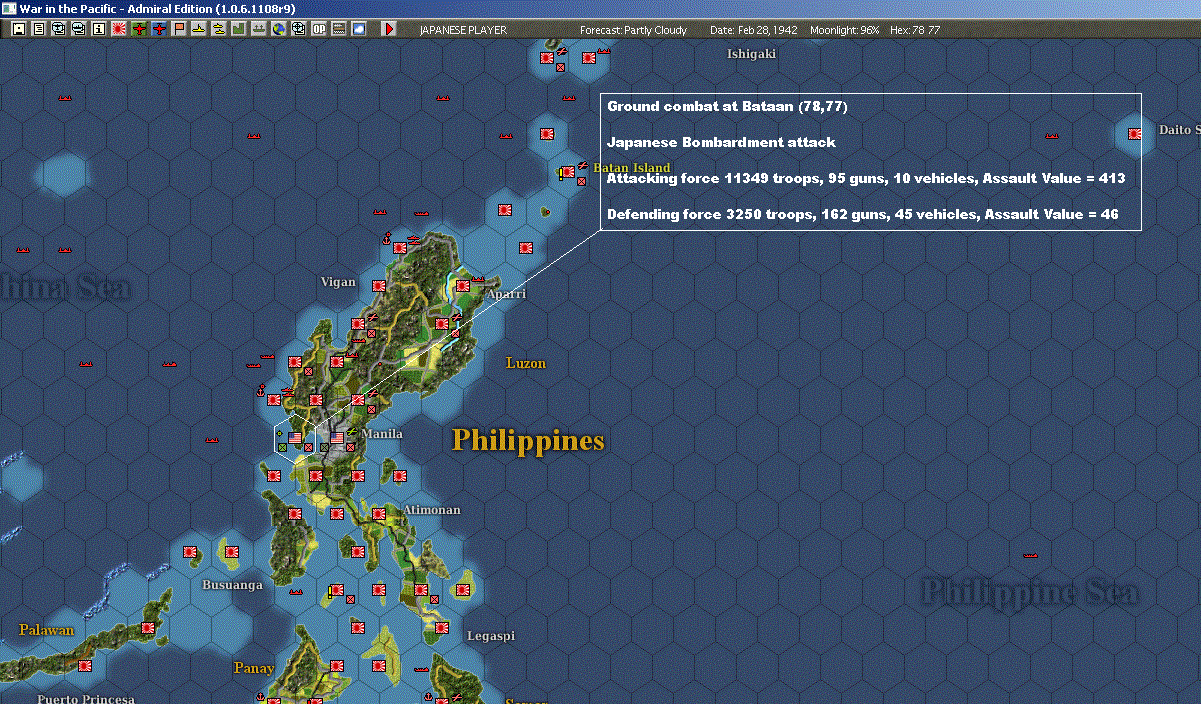
Task: Click the information 'i' toolbar icon
Action: point(98,29)
